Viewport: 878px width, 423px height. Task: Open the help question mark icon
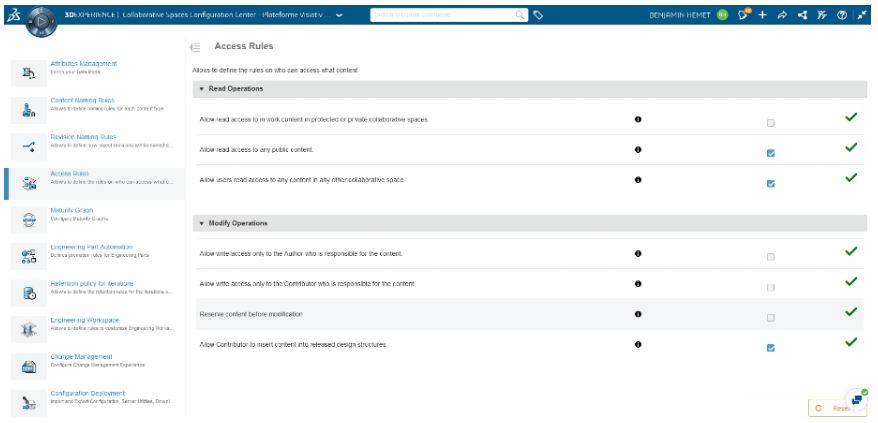point(842,15)
